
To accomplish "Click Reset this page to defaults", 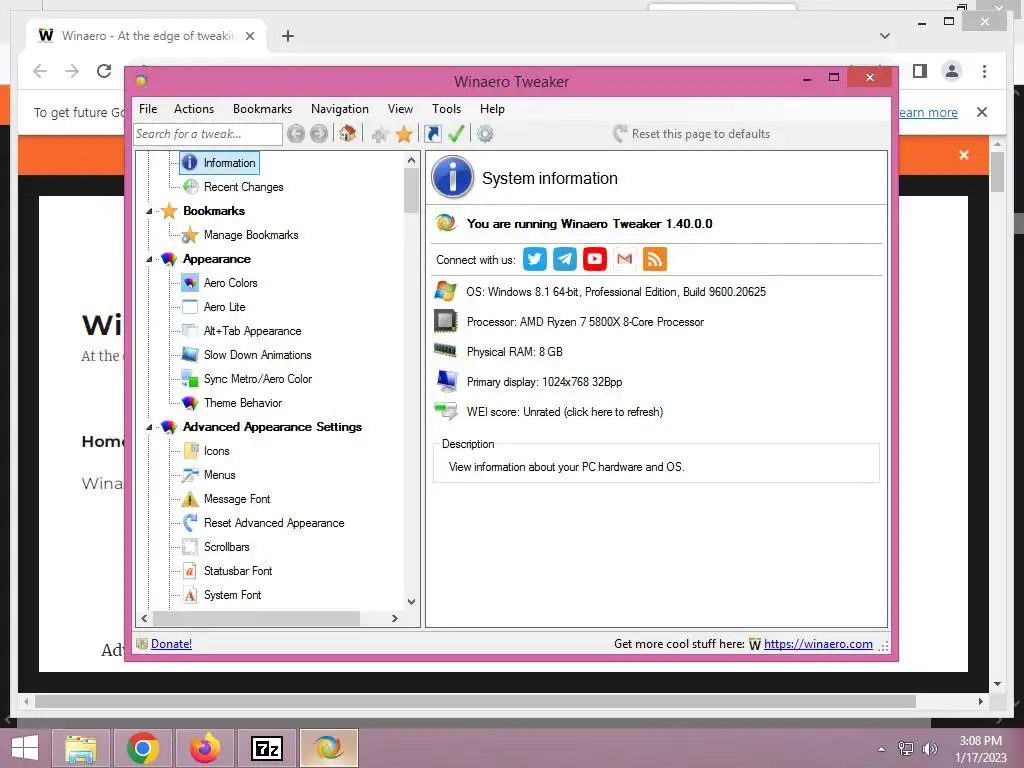I will [692, 134].
